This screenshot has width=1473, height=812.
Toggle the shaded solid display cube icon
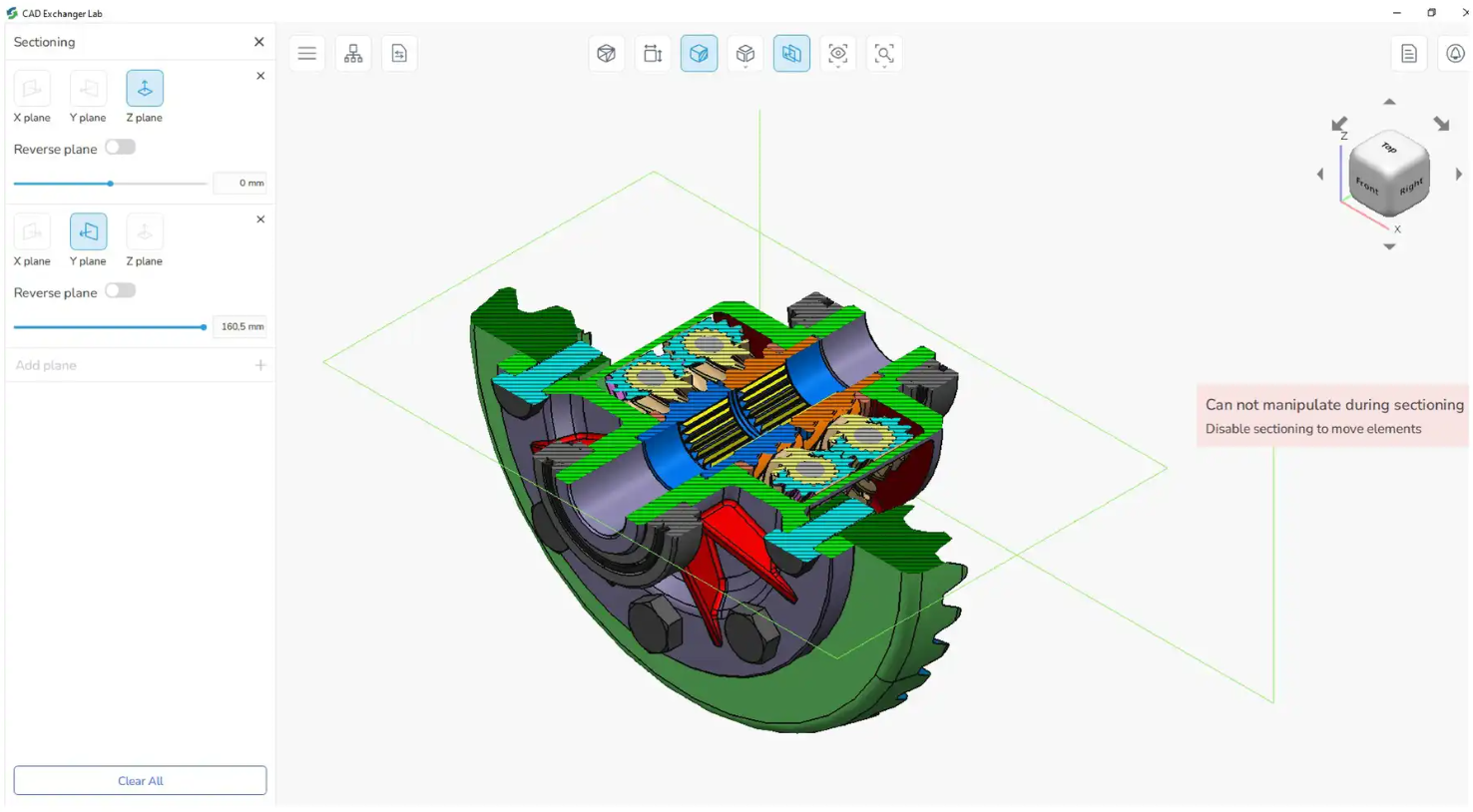point(699,54)
